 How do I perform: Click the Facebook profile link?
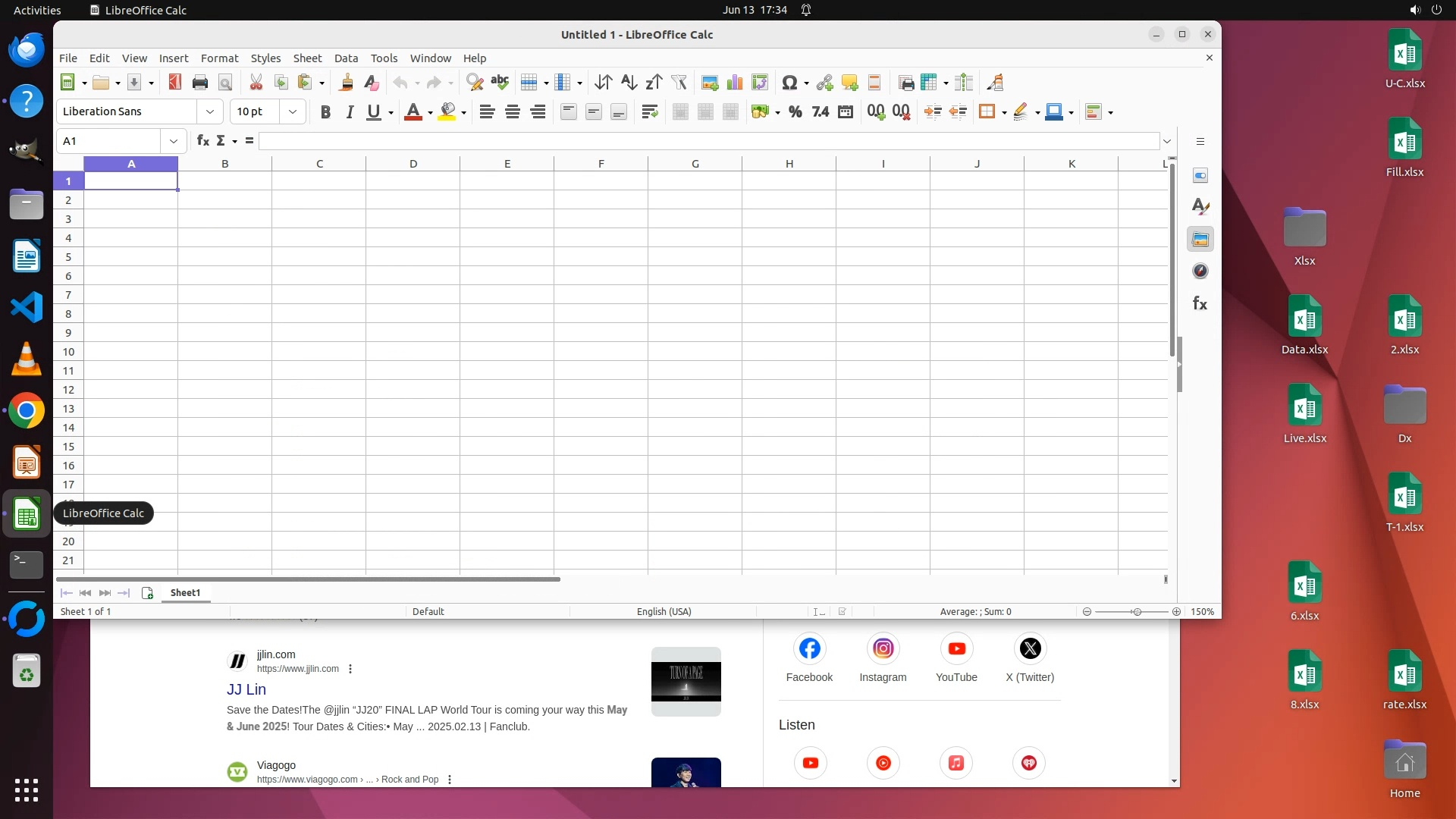[809, 650]
